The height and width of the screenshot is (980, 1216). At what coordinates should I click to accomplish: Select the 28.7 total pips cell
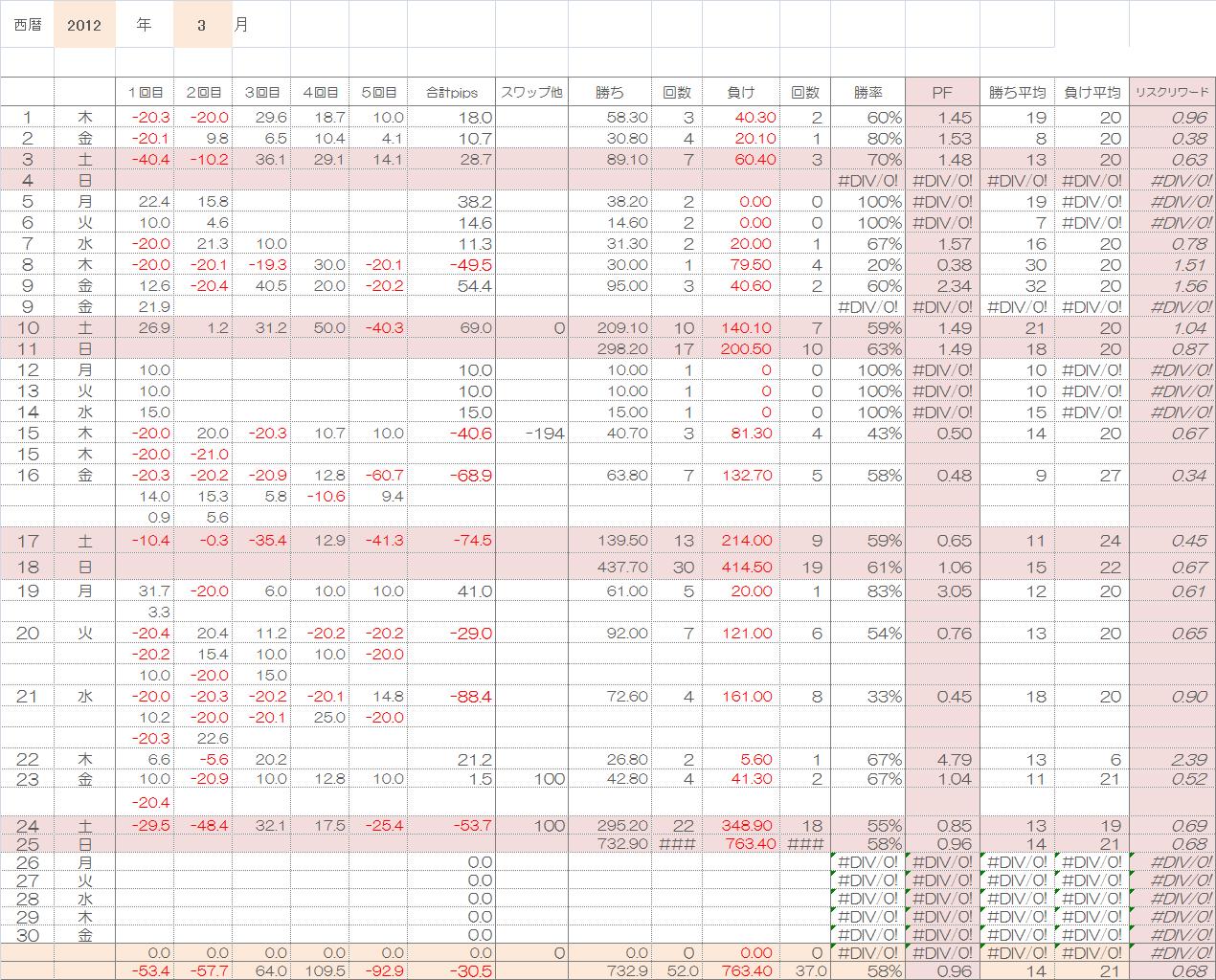coord(451,159)
